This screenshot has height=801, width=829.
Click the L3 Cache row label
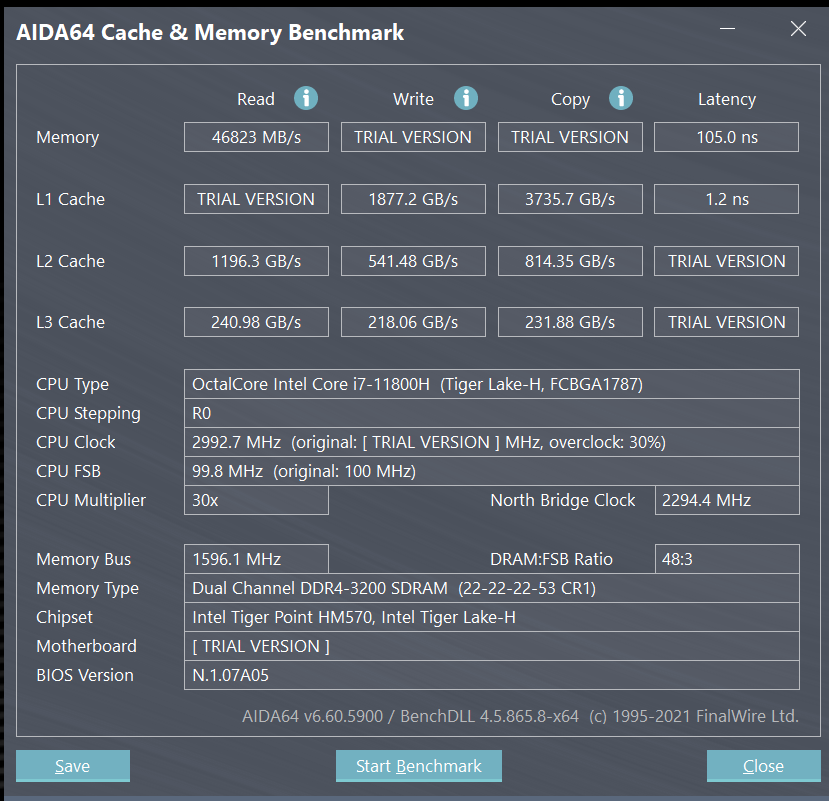[x=70, y=322]
